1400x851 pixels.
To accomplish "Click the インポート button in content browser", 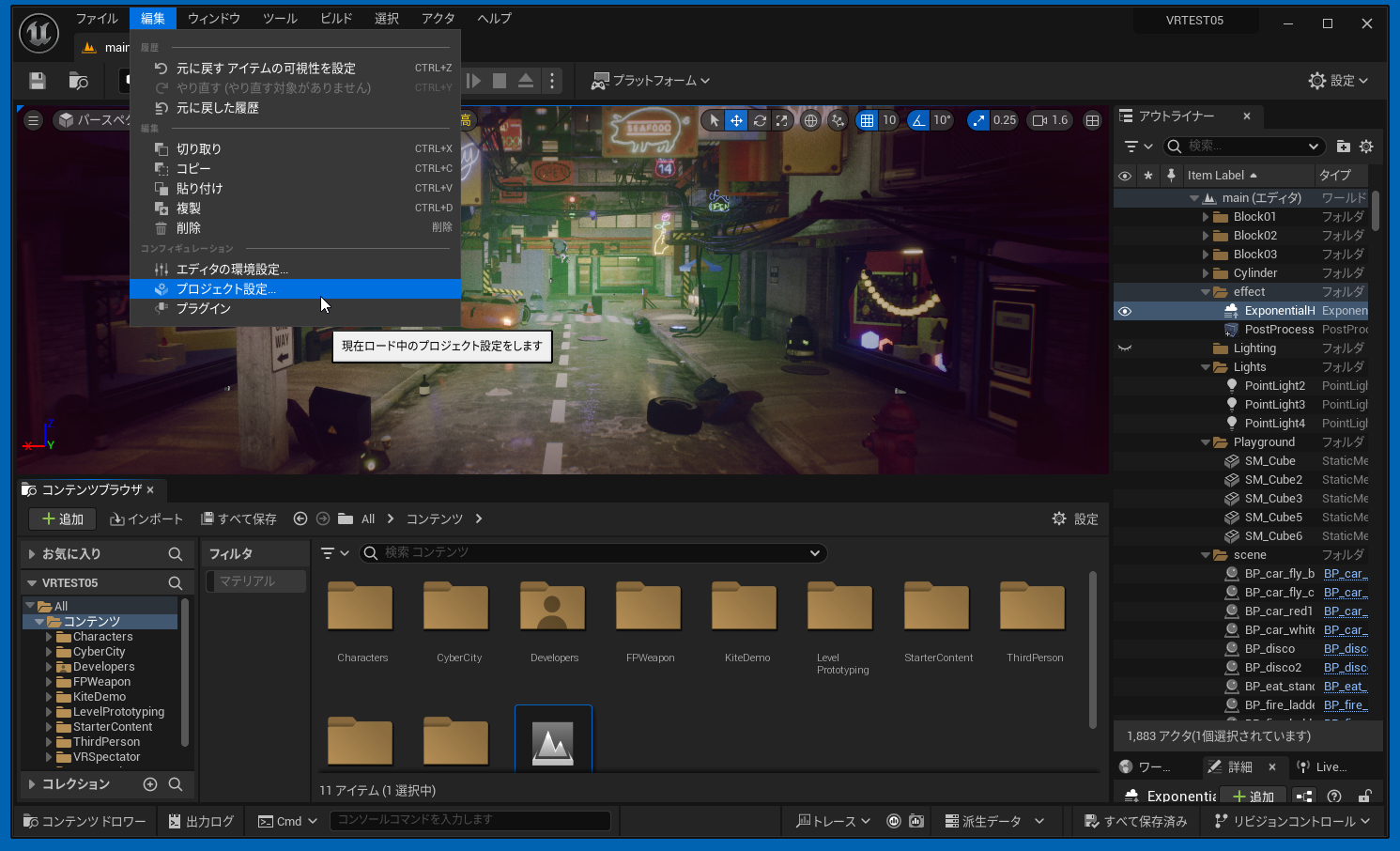I will coord(146,519).
